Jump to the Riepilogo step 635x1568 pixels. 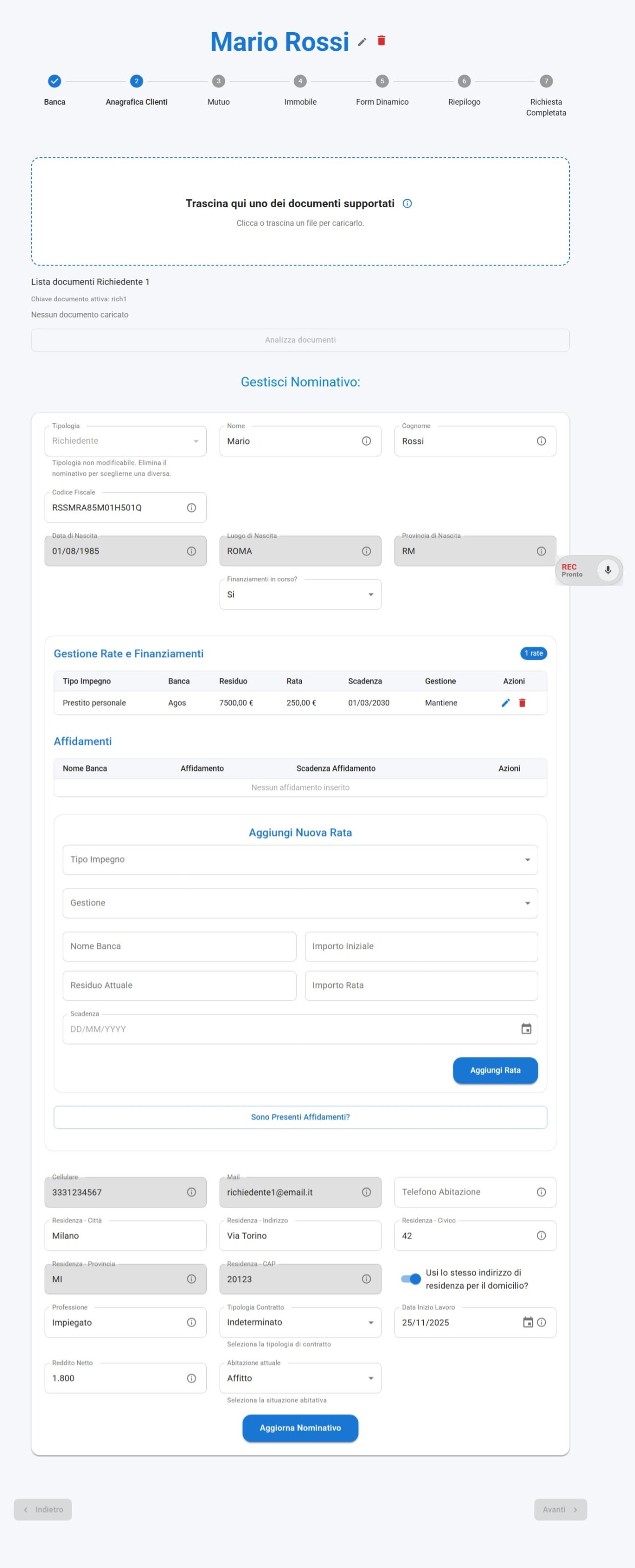click(464, 81)
